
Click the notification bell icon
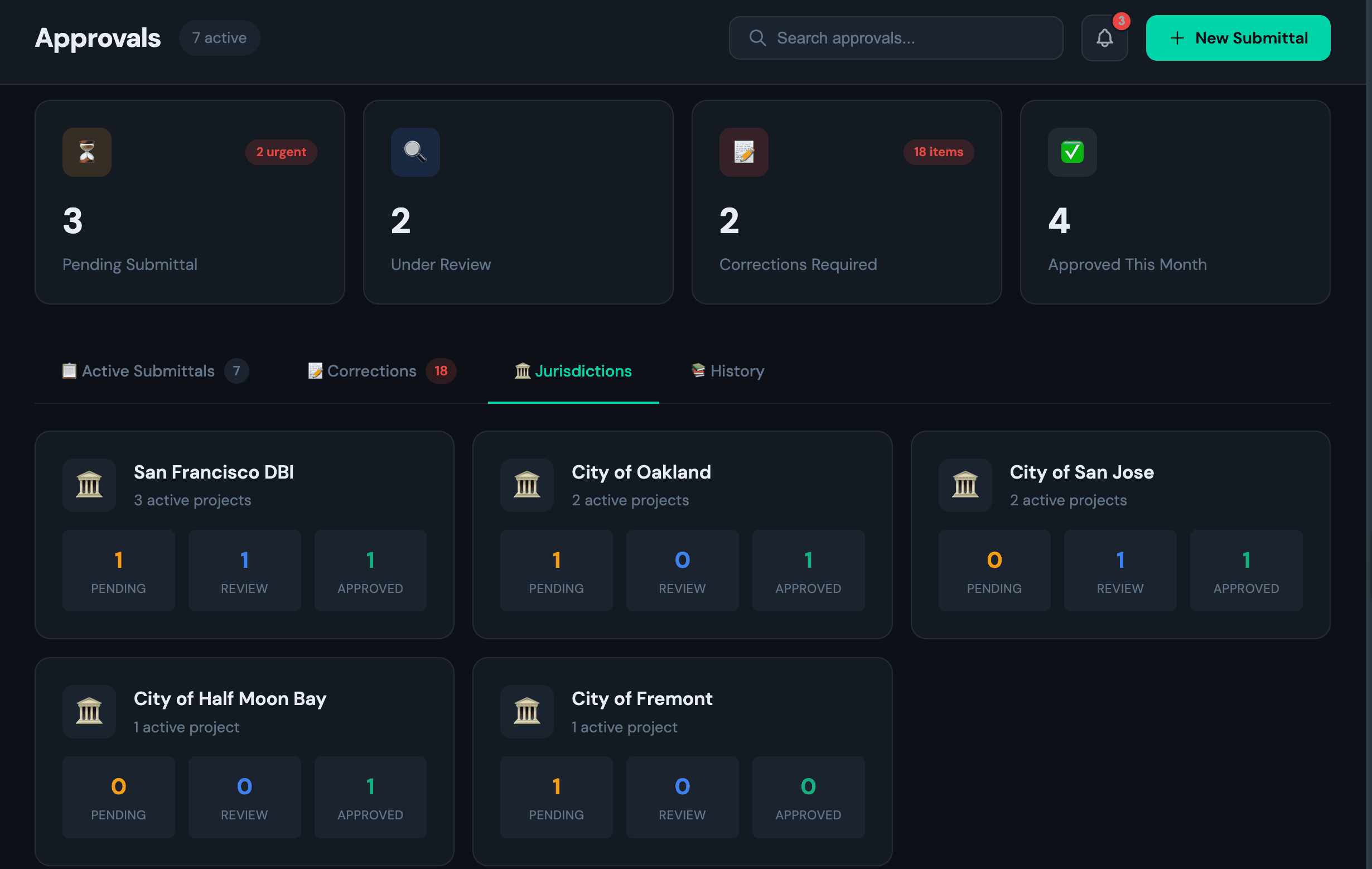(x=1104, y=38)
